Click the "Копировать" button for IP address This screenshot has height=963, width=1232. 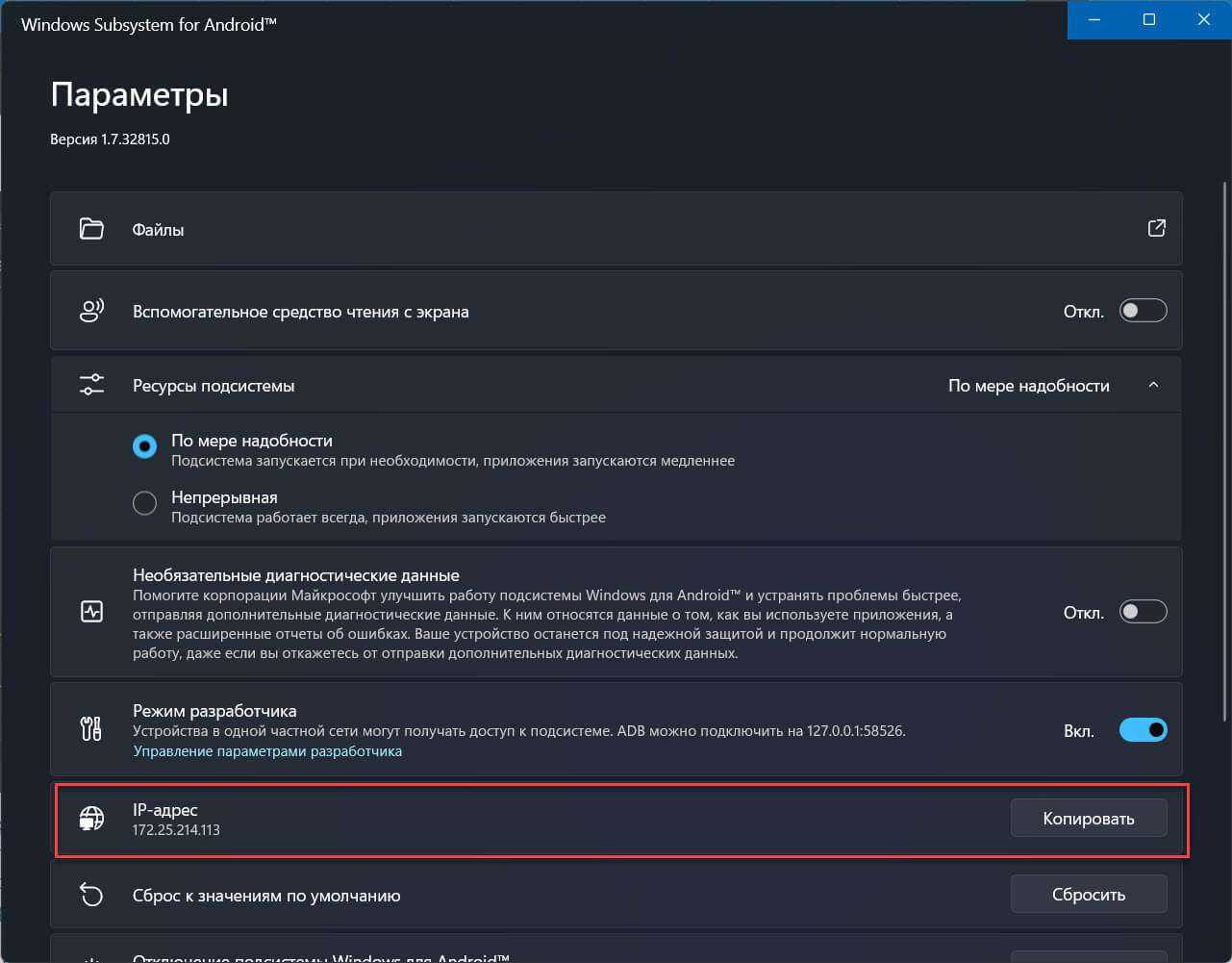(x=1089, y=819)
